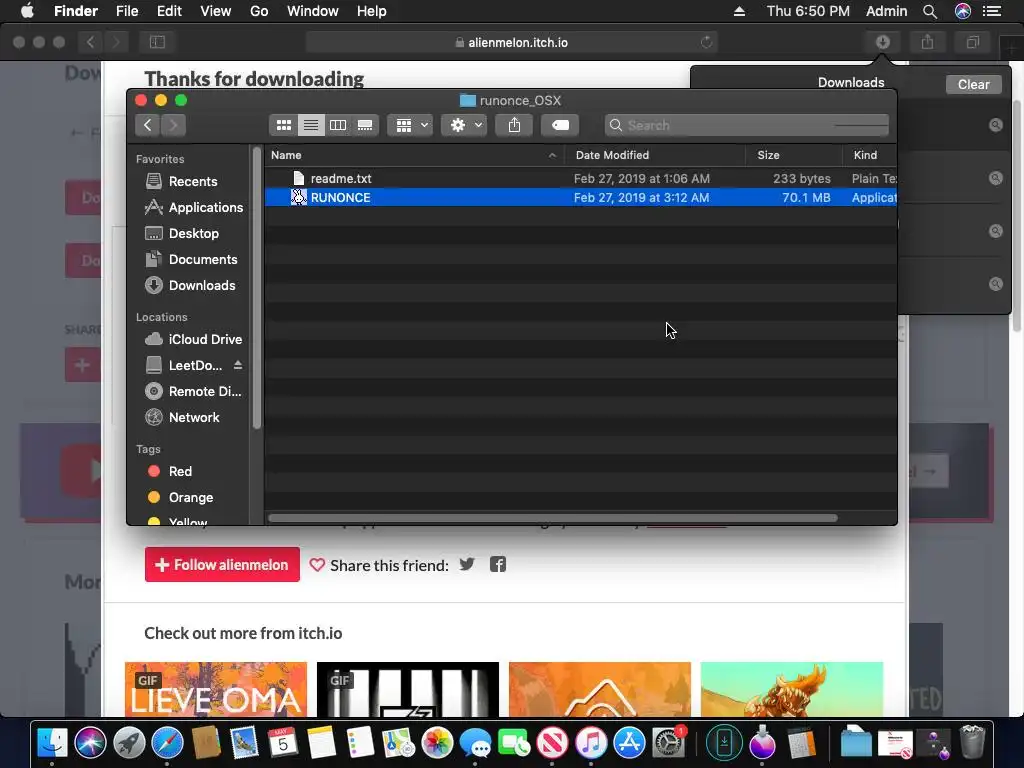
Task: Switch Finder to list view
Action: pyautogui.click(x=311, y=125)
